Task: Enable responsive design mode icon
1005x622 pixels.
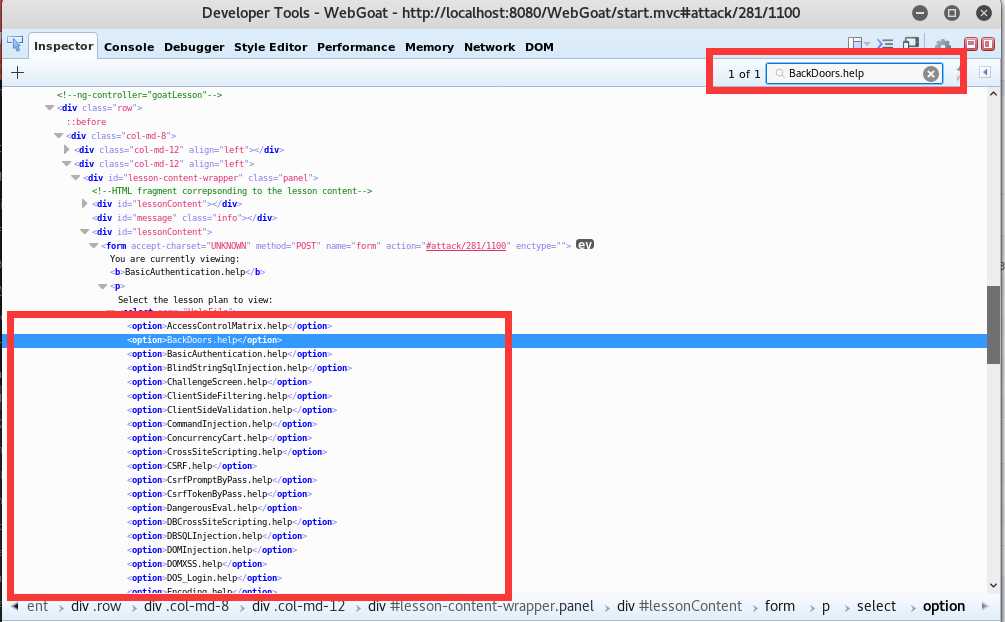Action: tap(911, 44)
